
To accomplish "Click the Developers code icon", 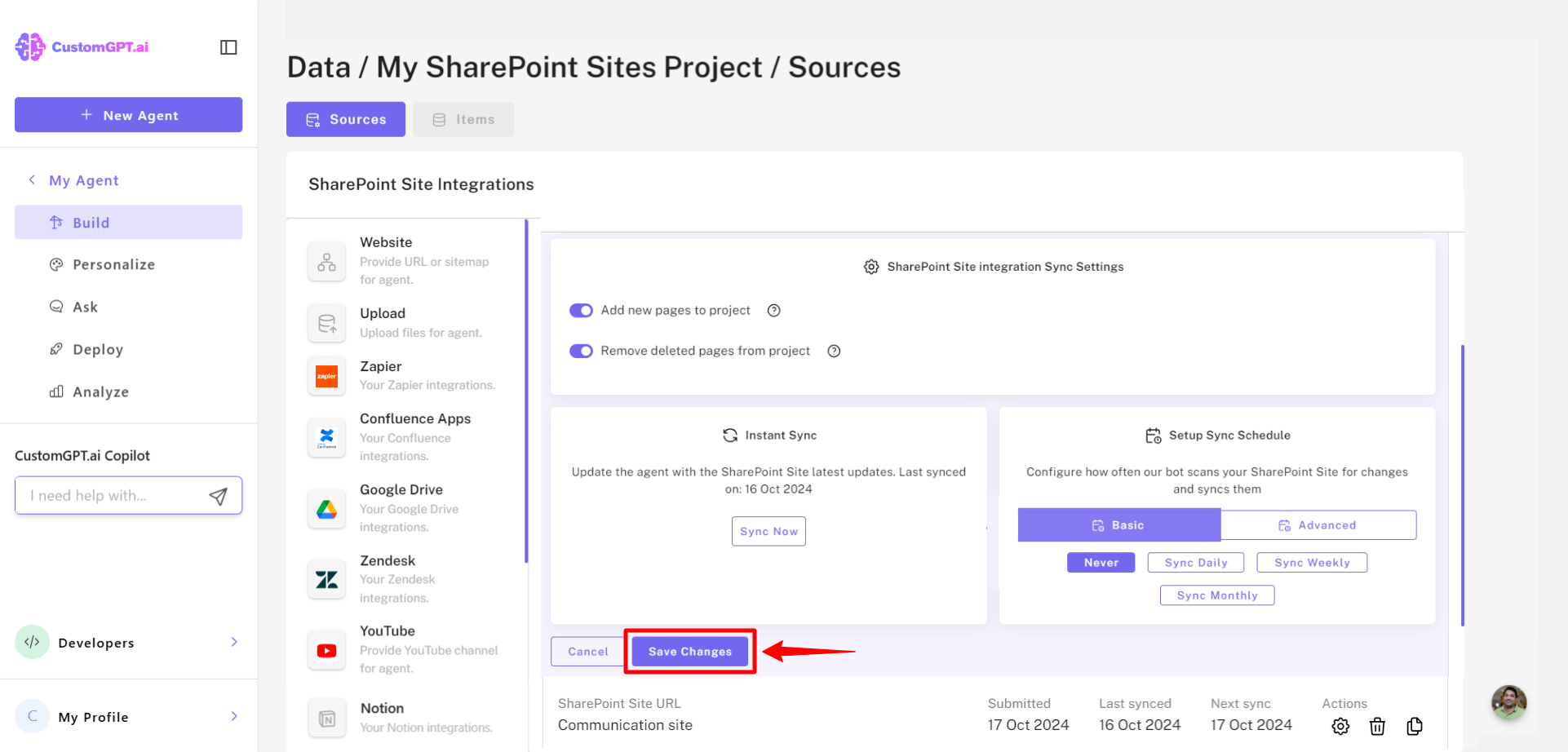I will [x=33, y=642].
